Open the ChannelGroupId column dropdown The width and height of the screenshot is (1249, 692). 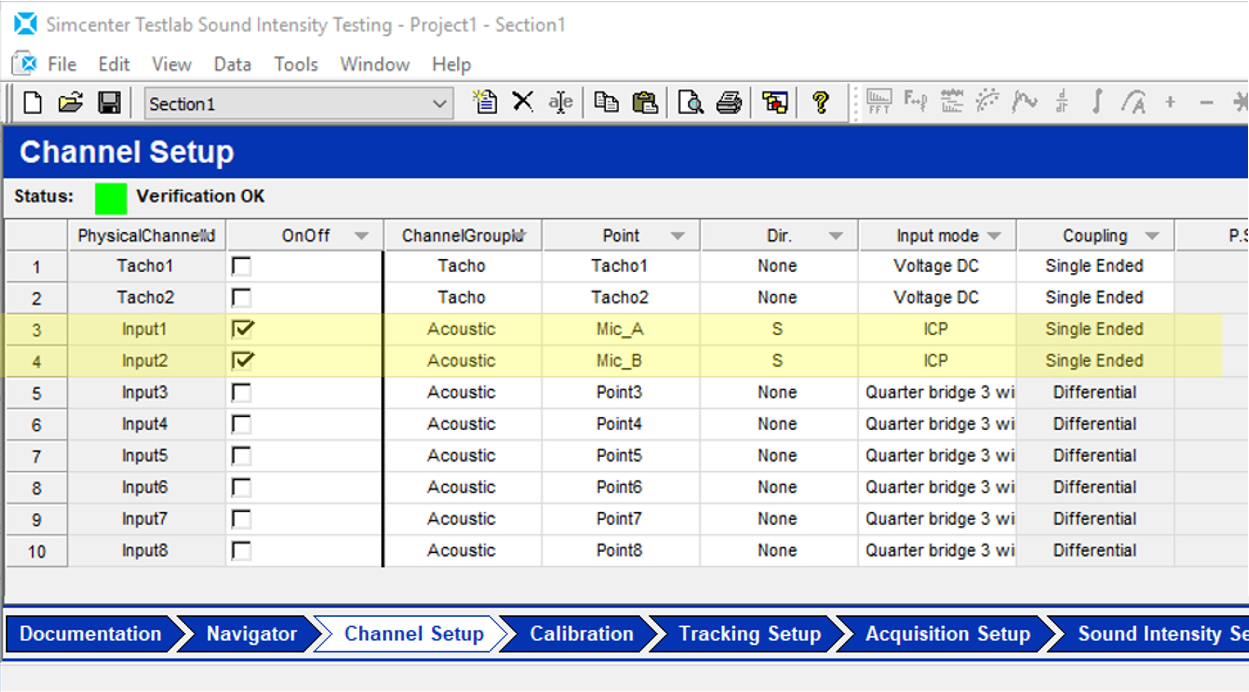point(518,236)
